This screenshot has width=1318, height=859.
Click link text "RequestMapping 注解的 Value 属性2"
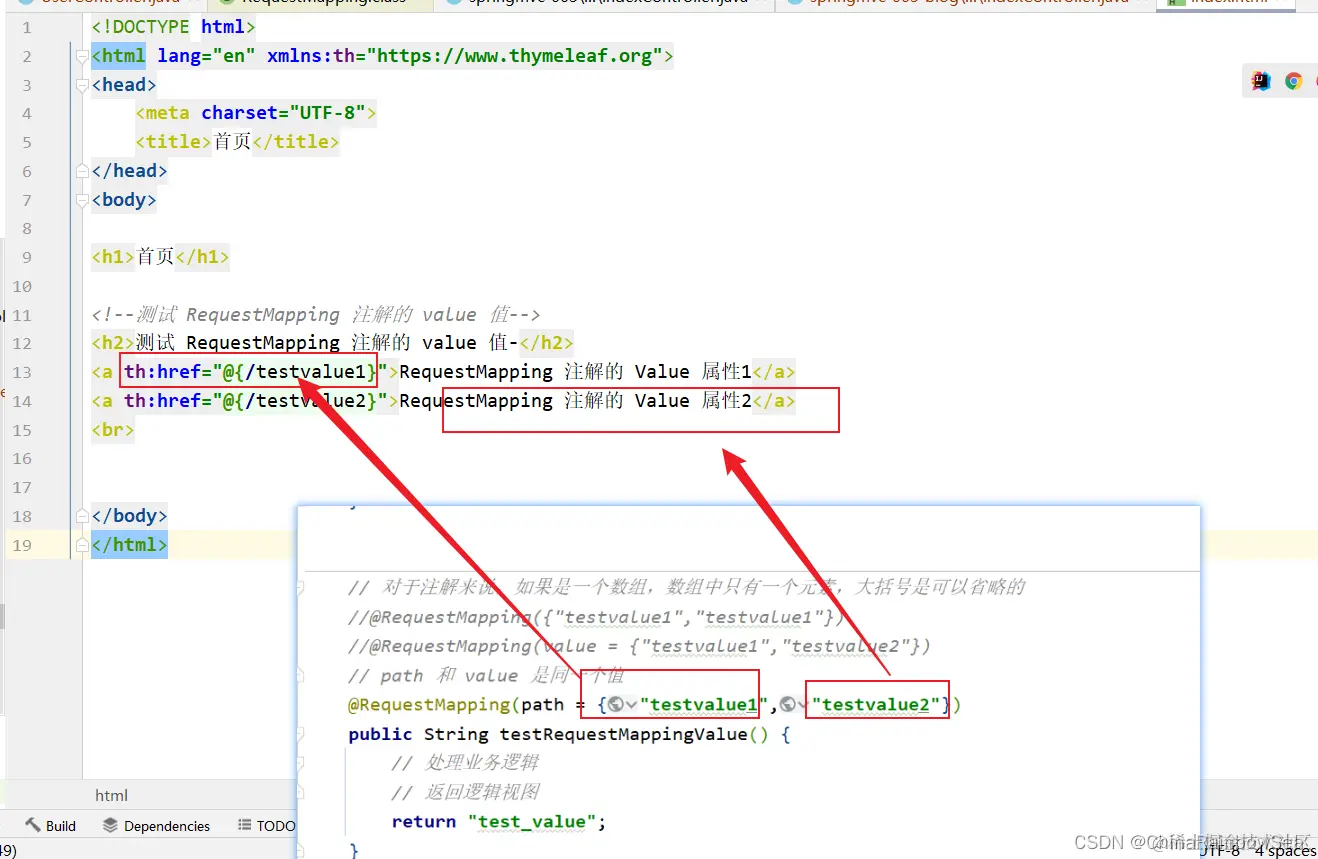tap(575, 401)
